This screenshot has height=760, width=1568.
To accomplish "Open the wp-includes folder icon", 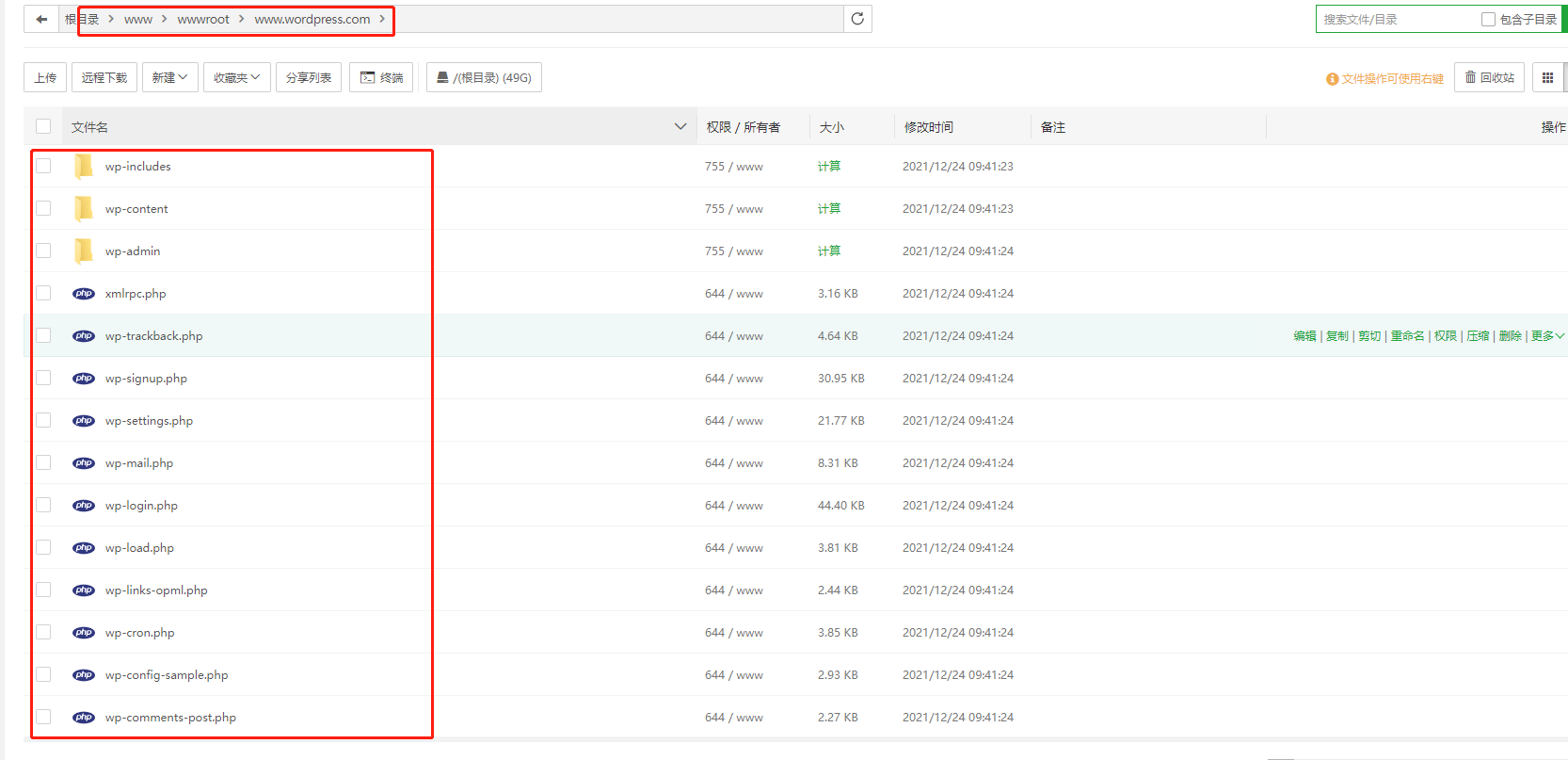I will (84, 166).
